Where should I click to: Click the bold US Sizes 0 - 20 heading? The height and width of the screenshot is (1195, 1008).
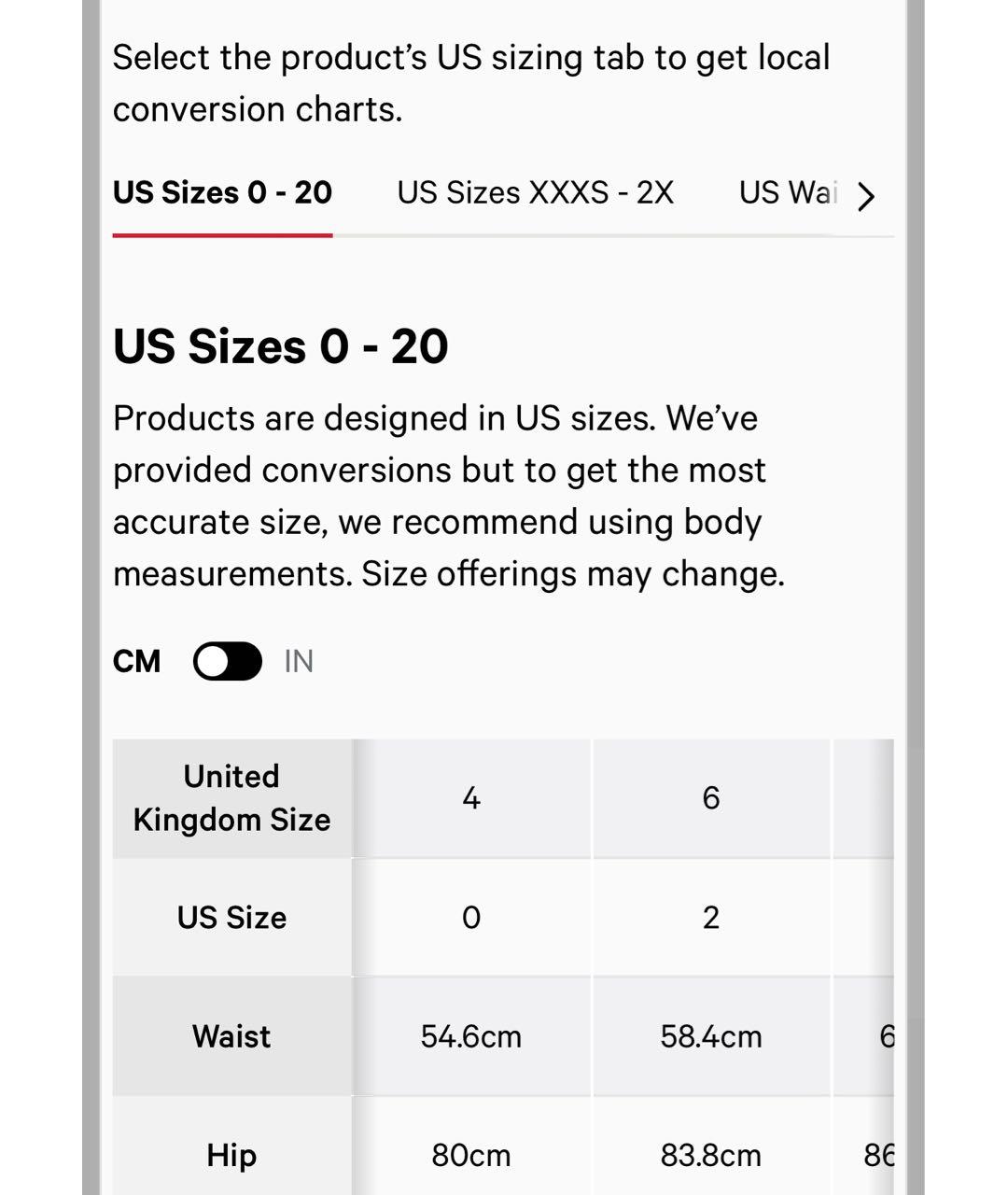[x=280, y=346]
